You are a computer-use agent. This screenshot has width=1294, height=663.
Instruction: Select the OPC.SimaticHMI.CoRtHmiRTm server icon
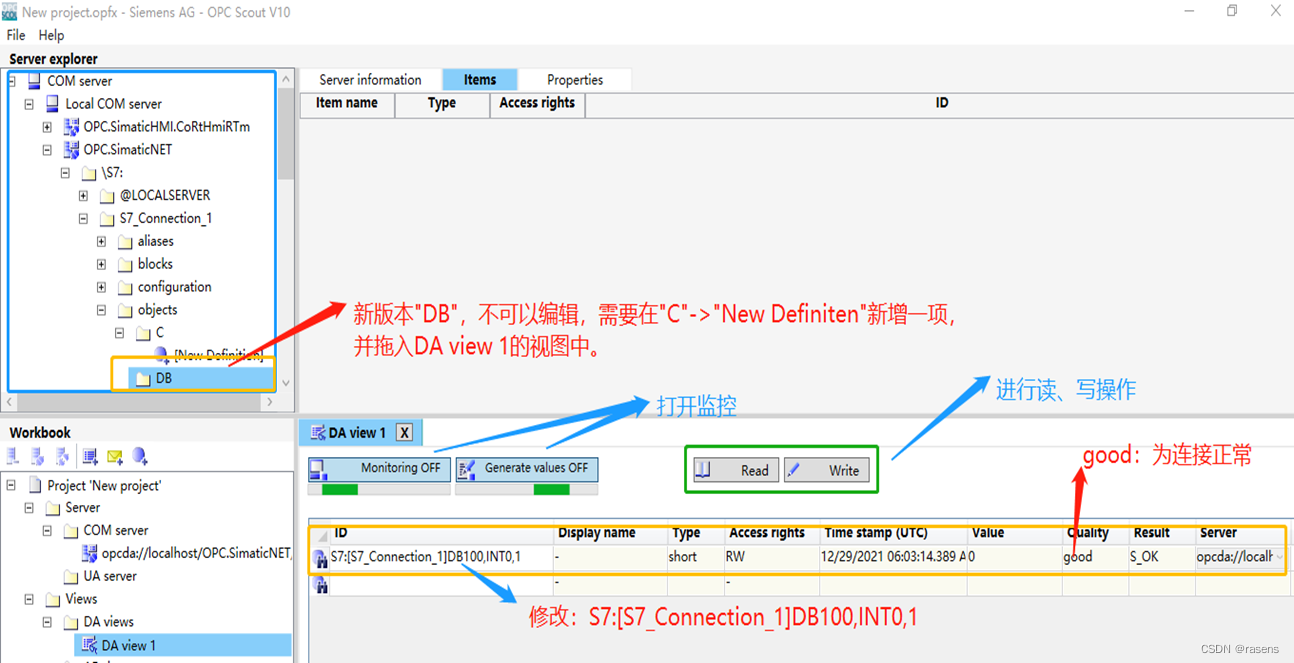point(71,127)
